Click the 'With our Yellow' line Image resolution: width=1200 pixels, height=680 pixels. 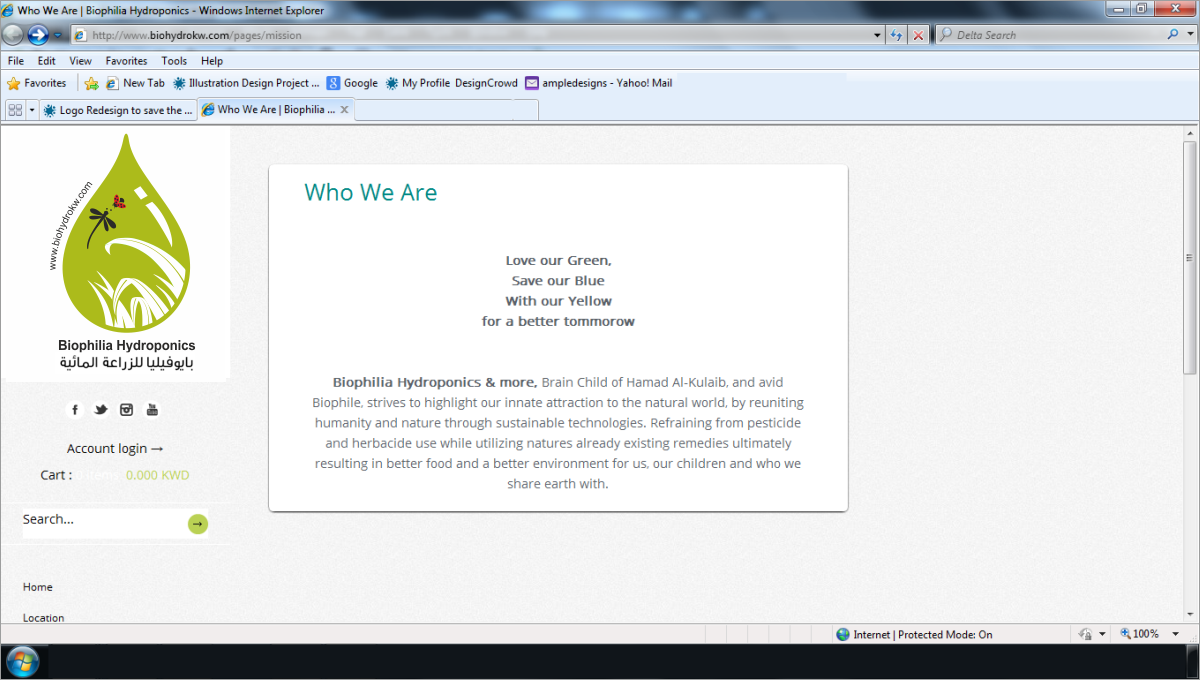(558, 301)
